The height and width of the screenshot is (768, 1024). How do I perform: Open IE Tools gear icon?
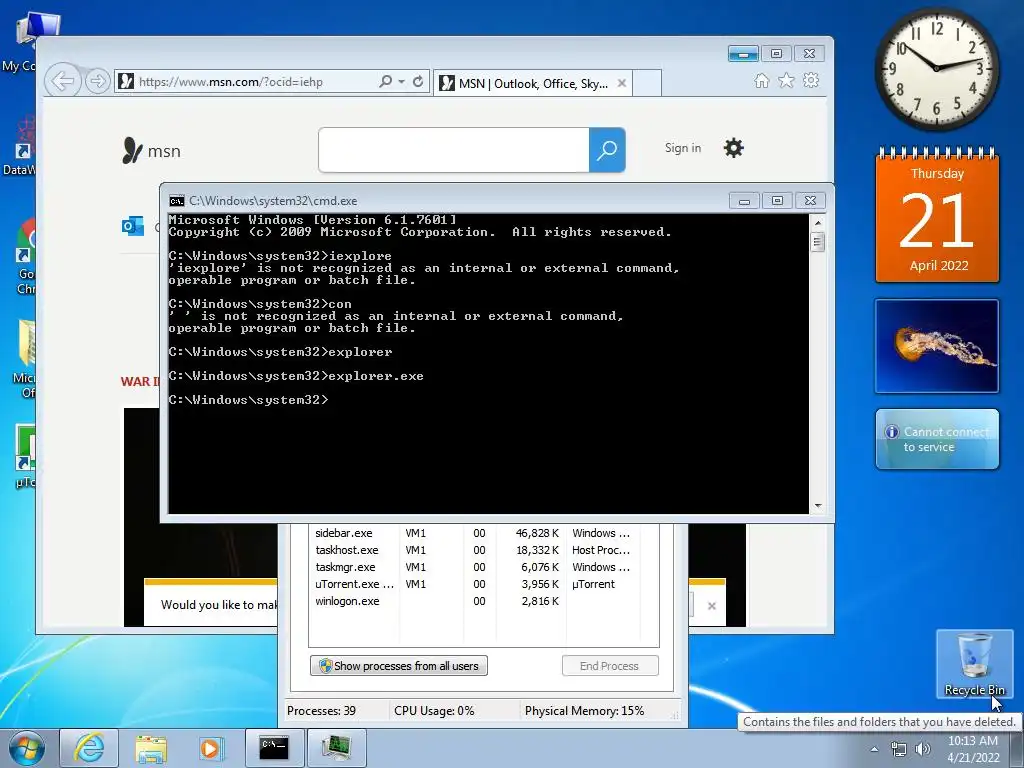tap(811, 80)
